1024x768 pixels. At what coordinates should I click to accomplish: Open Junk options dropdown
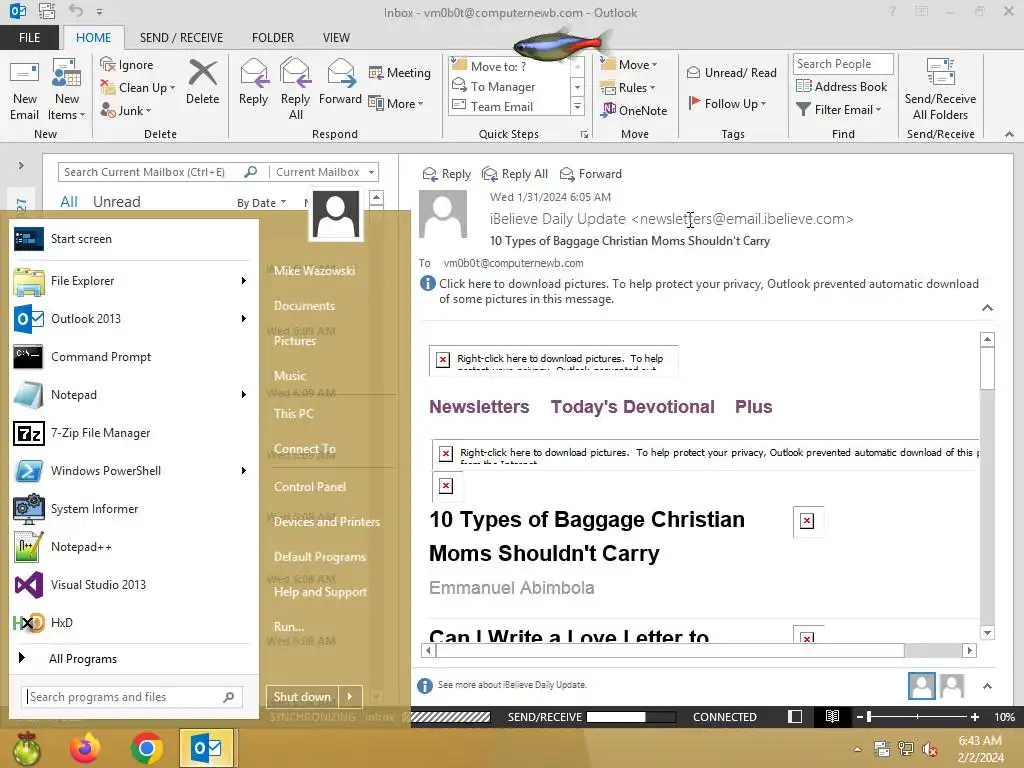(125, 110)
